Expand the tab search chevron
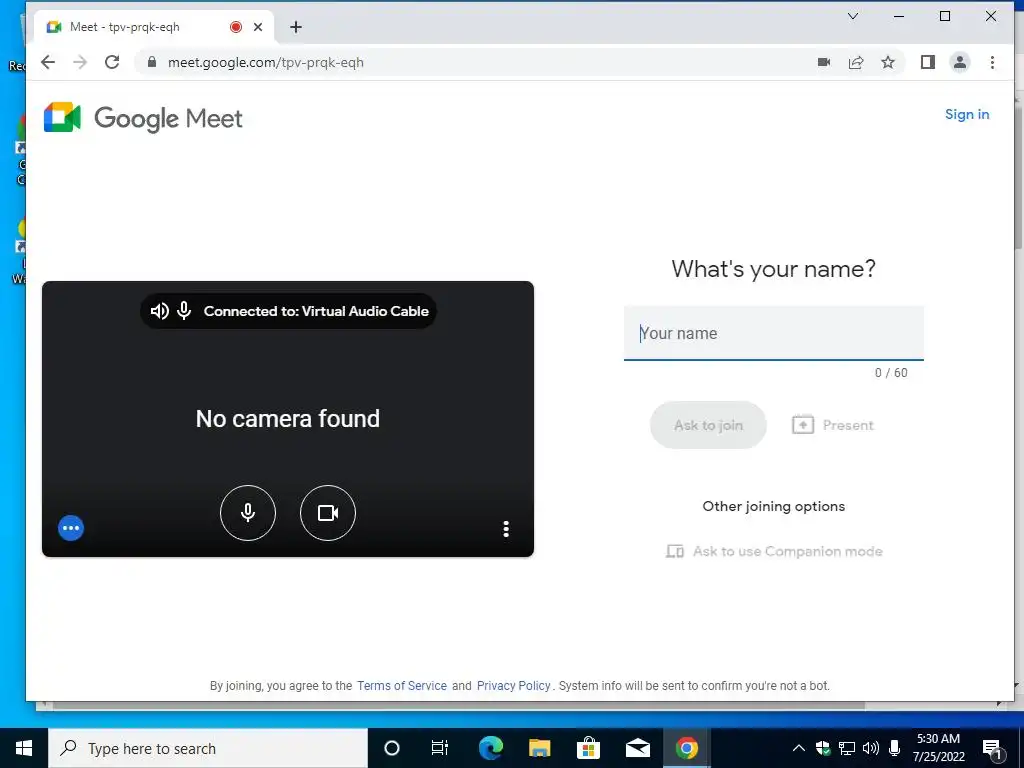 pos(853,16)
